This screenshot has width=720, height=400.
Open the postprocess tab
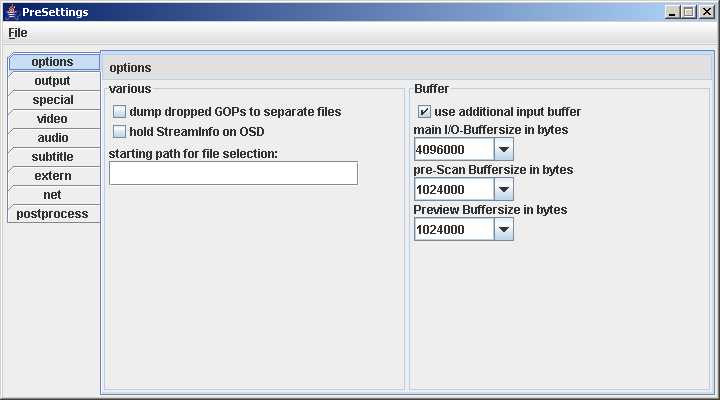(x=52, y=214)
